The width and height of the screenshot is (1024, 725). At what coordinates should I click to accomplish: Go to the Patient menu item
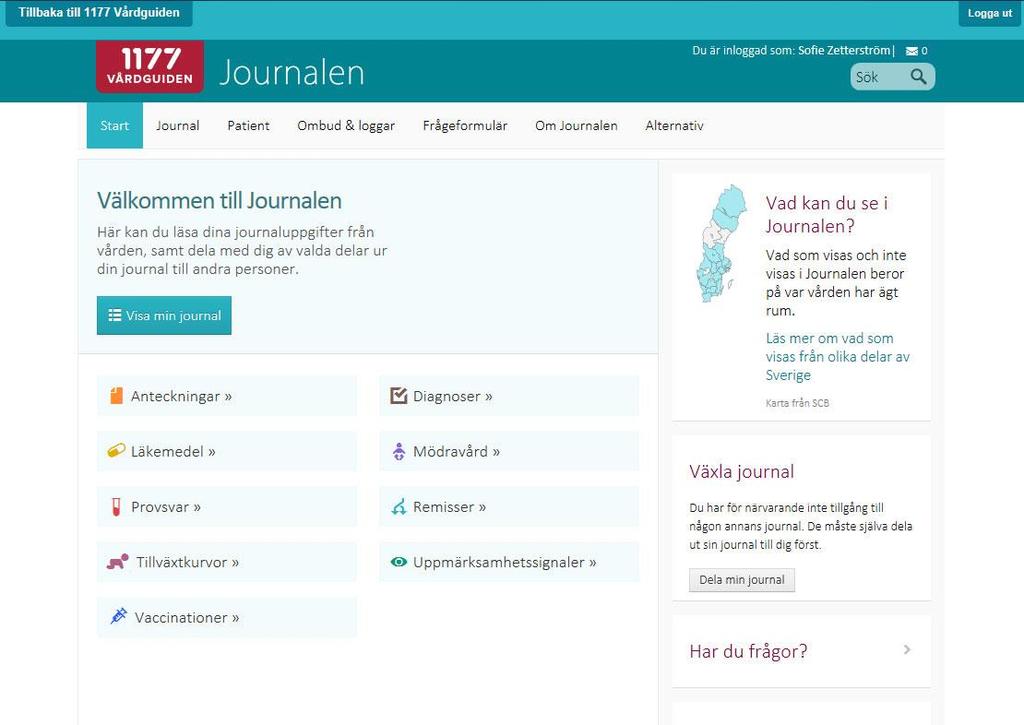[248, 125]
